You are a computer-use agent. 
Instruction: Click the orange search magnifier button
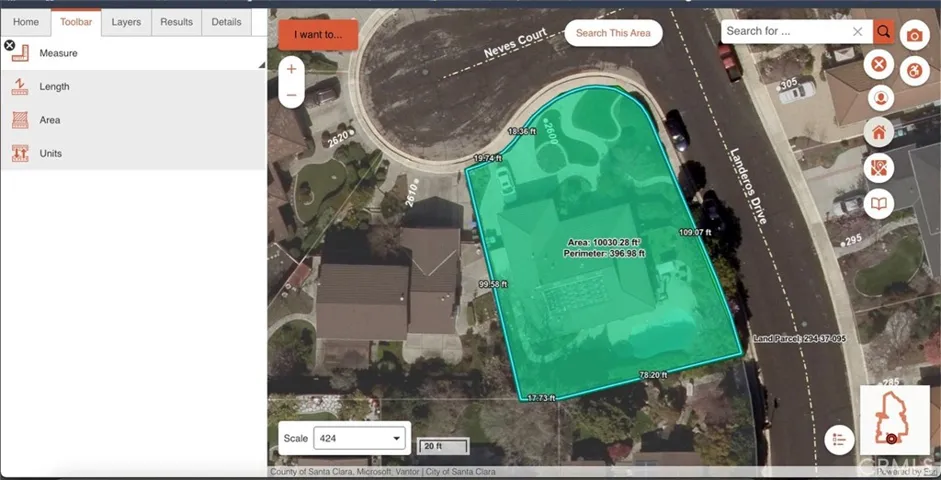[x=883, y=31]
